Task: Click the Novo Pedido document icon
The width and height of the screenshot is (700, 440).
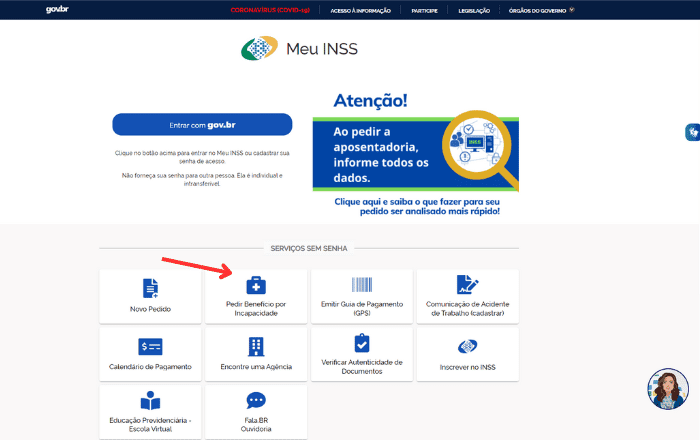Action: tap(150, 288)
